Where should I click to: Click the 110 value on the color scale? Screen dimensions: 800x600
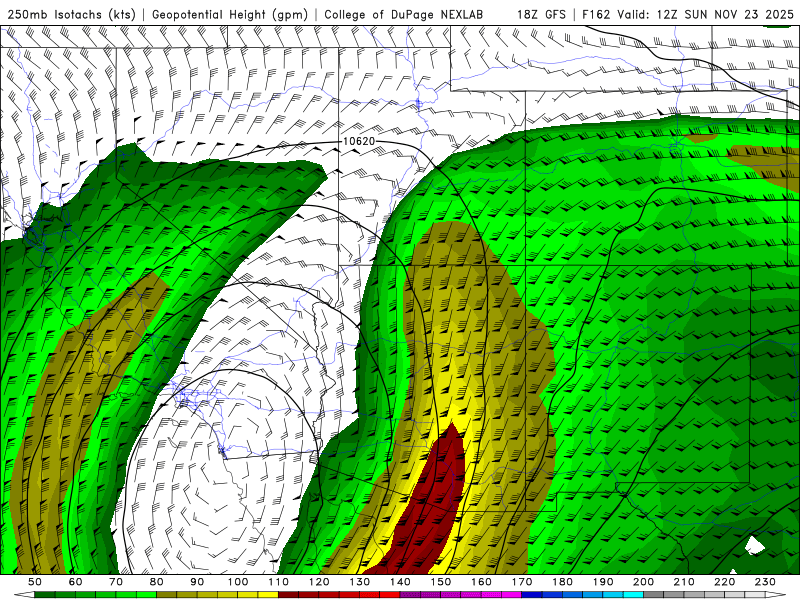coord(279,582)
